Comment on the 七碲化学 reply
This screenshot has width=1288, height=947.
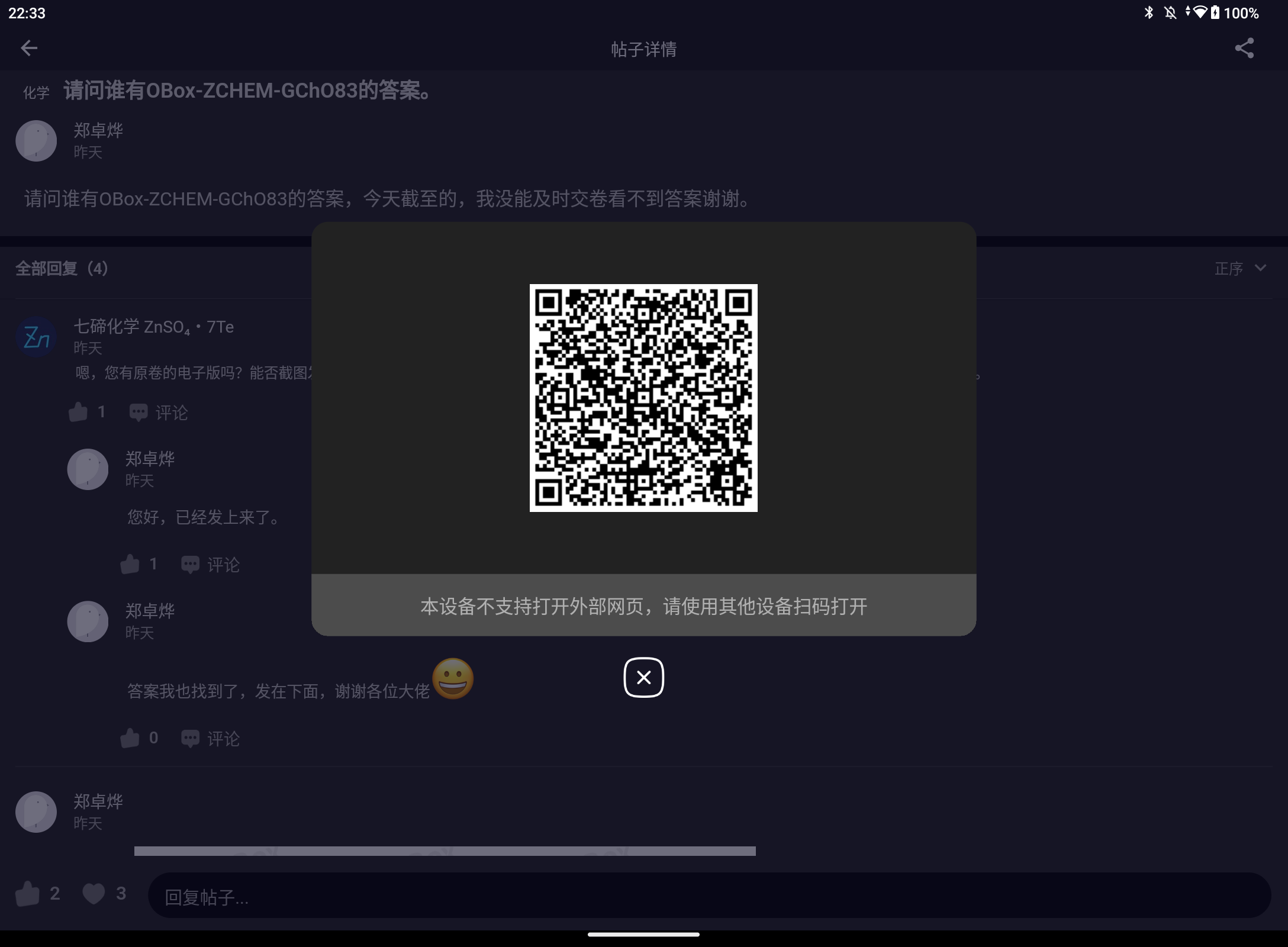pos(159,413)
